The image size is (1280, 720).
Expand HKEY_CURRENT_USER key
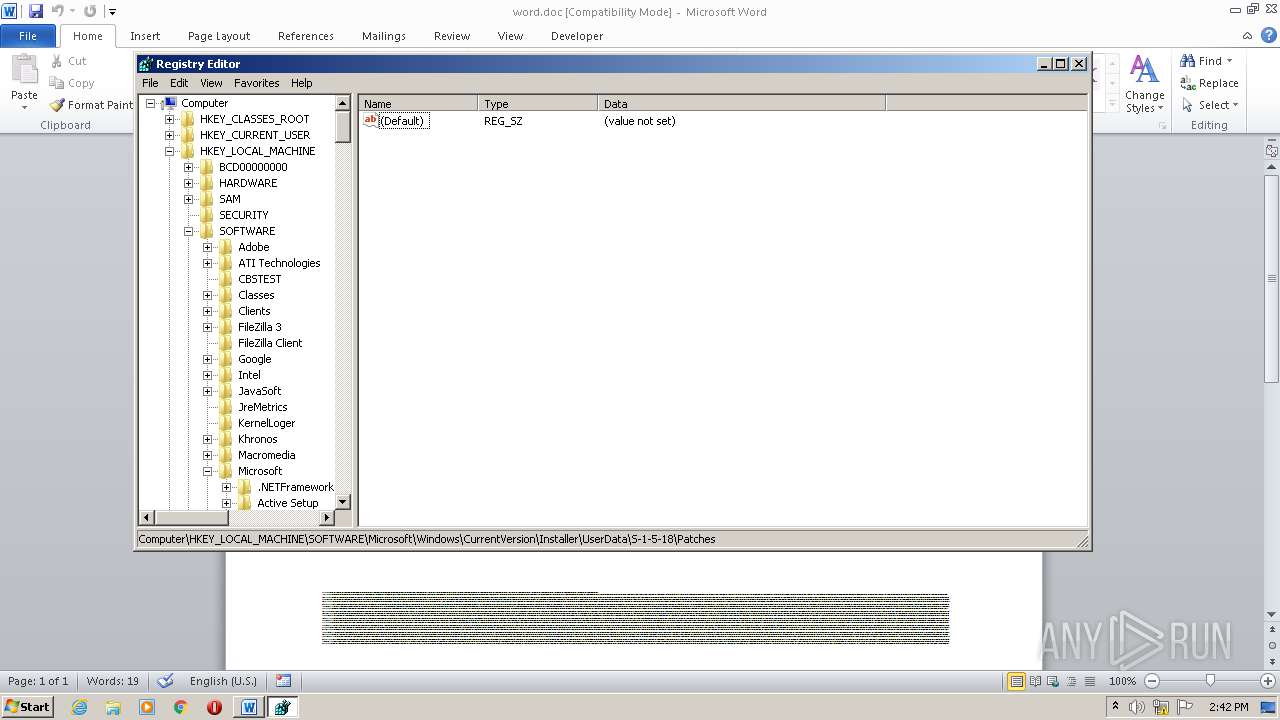click(x=169, y=135)
